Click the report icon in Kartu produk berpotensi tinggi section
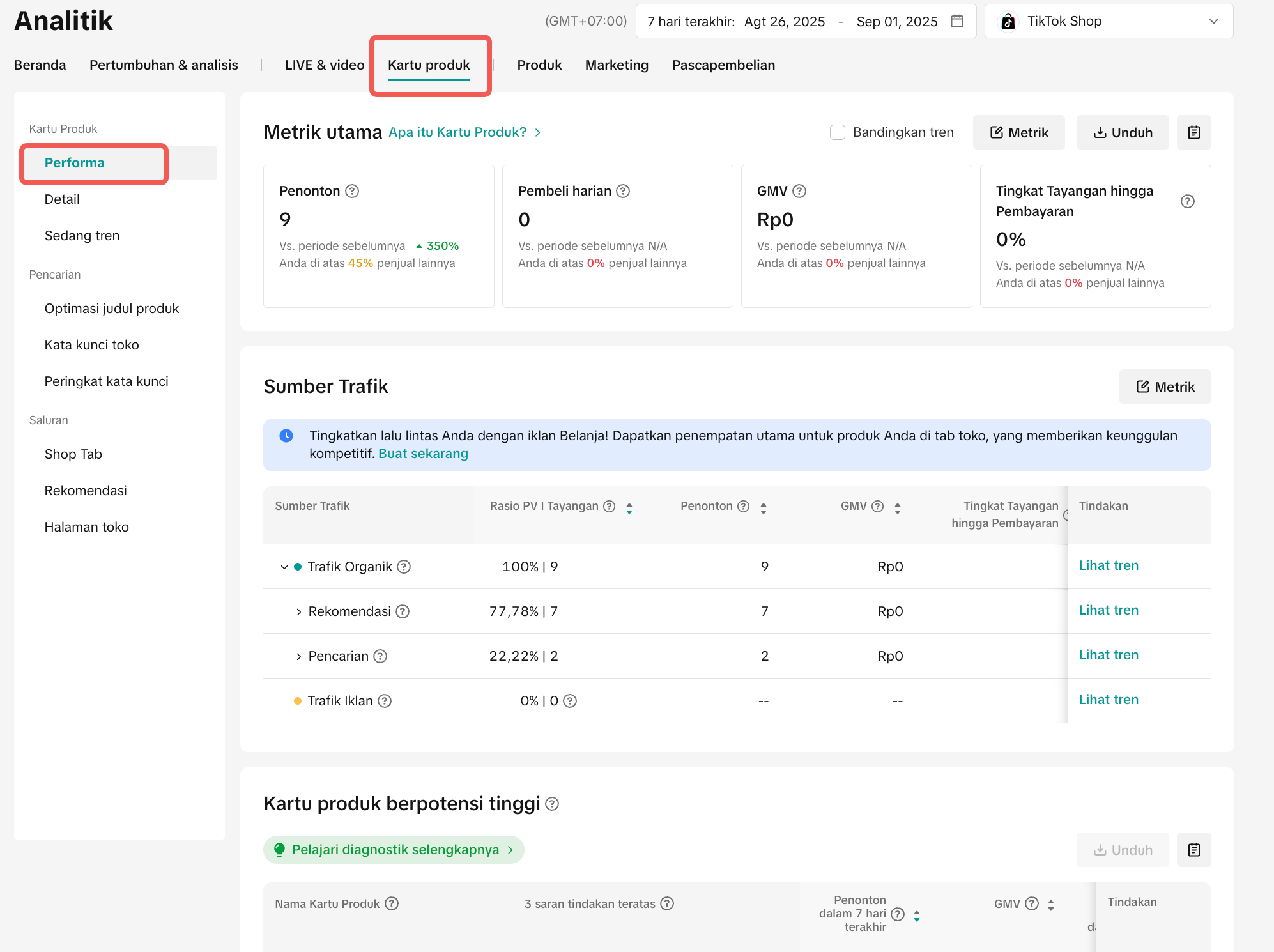Viewport: 1274px width, 952px height. click(1193, 850)
